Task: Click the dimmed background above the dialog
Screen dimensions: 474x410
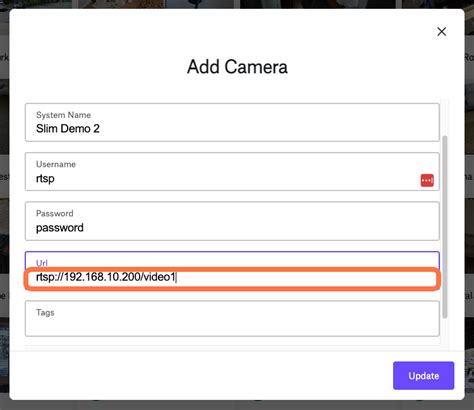Action: click(237, 4)
